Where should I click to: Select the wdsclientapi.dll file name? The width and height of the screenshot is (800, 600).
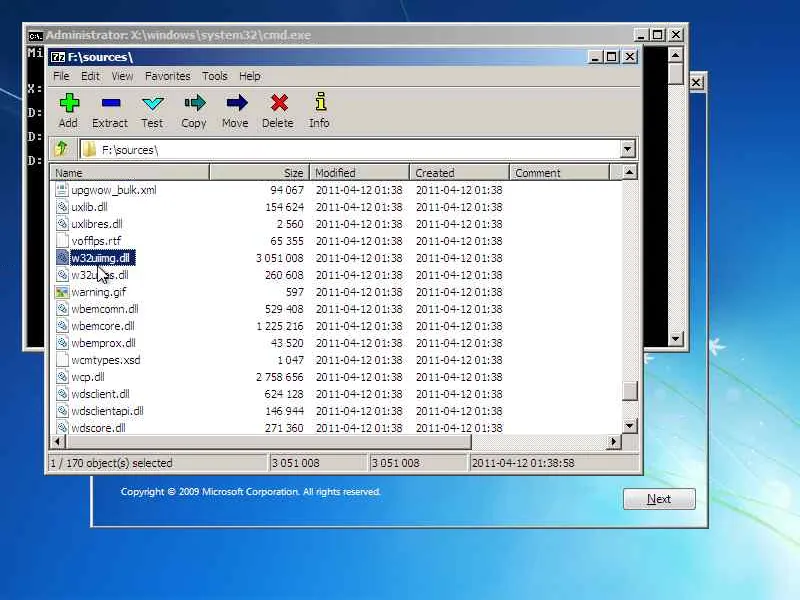point(107,411)
